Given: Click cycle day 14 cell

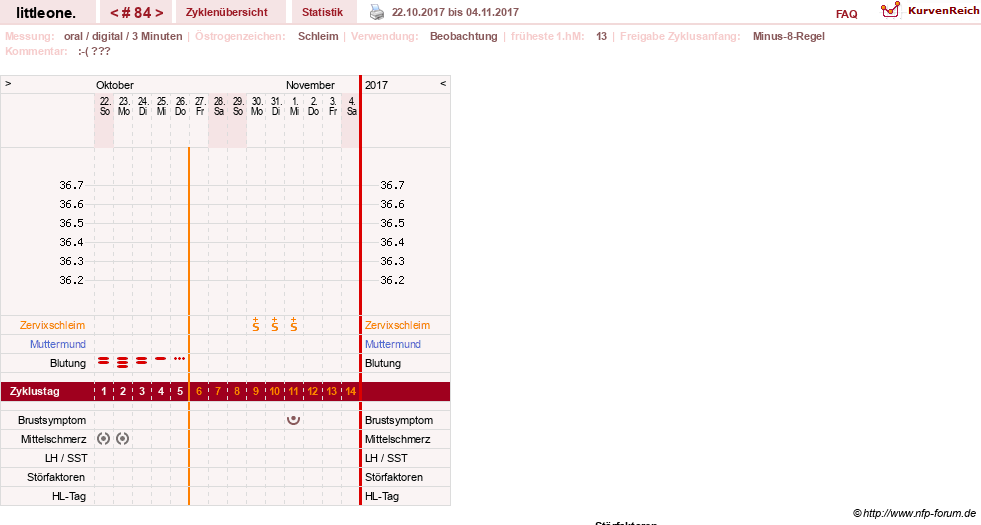Looking at the screenshot, I should [x=350, y=391].
